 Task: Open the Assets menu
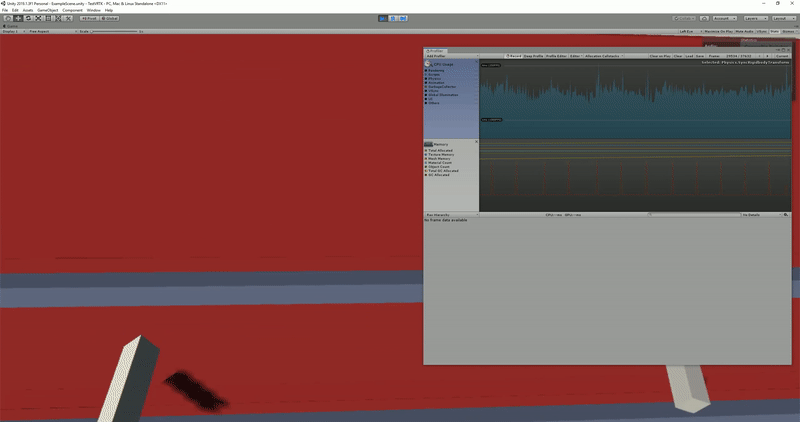click(x=28, y=10)
